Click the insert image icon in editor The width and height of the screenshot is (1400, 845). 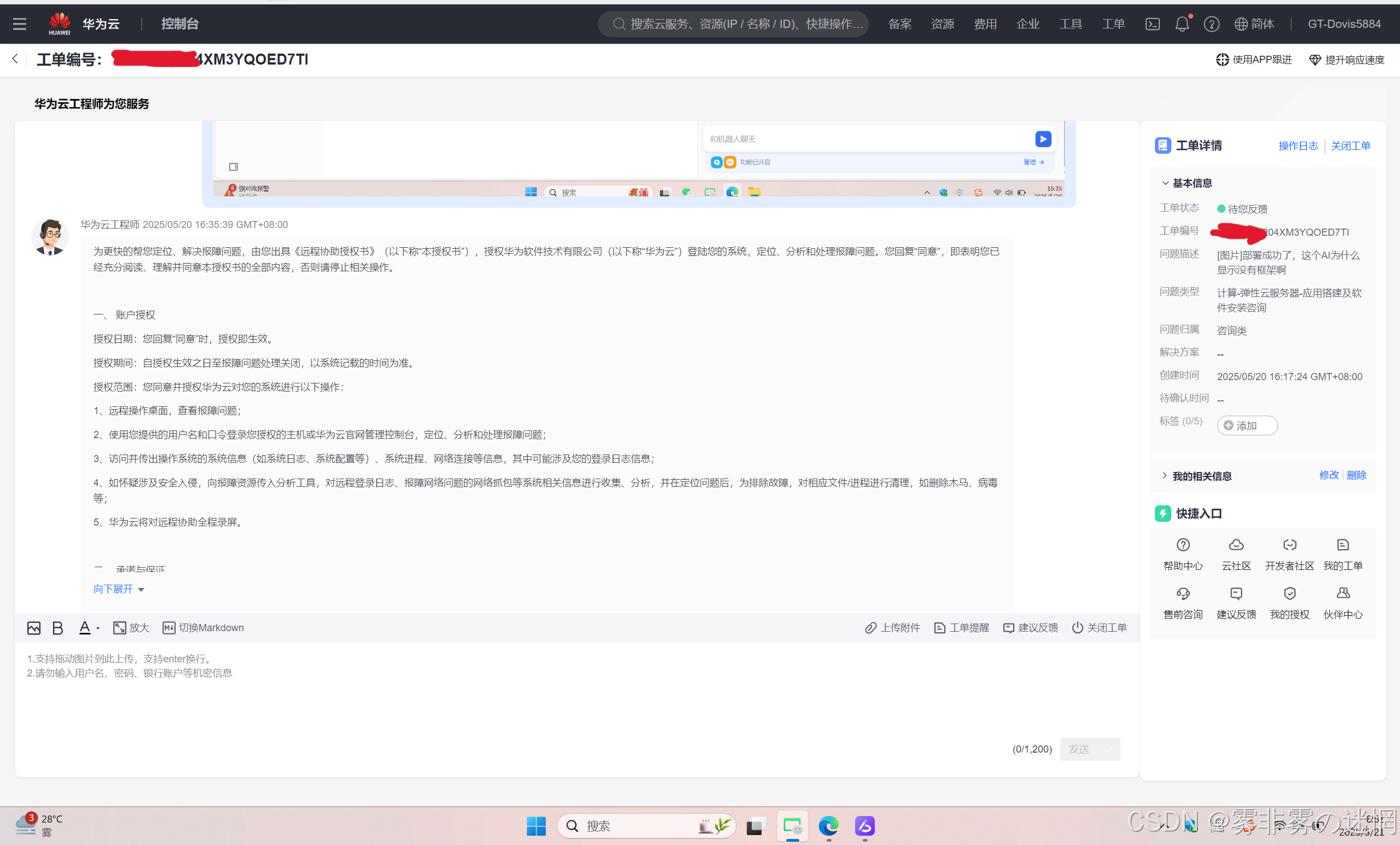(33, 627)
